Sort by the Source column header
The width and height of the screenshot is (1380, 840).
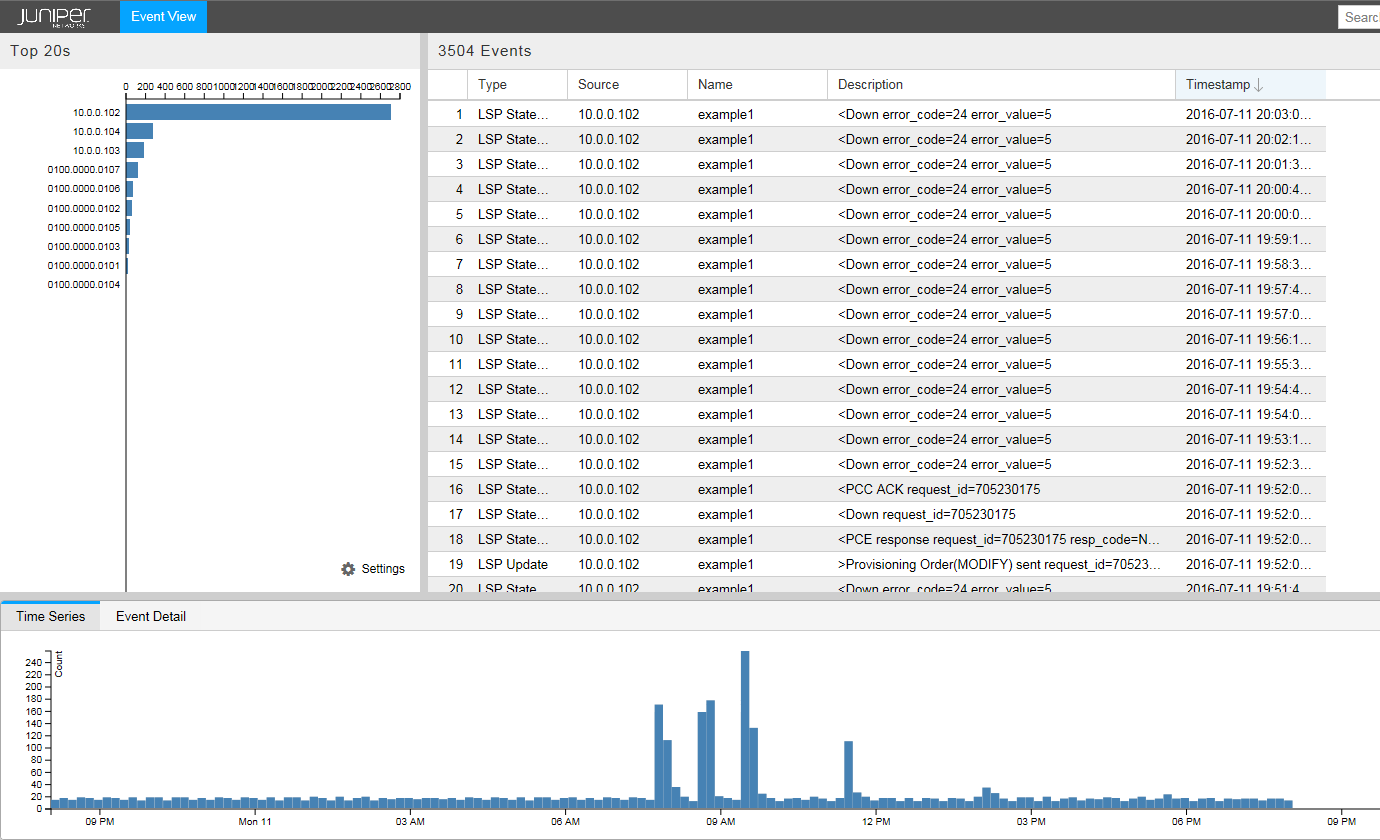(598, 85)
